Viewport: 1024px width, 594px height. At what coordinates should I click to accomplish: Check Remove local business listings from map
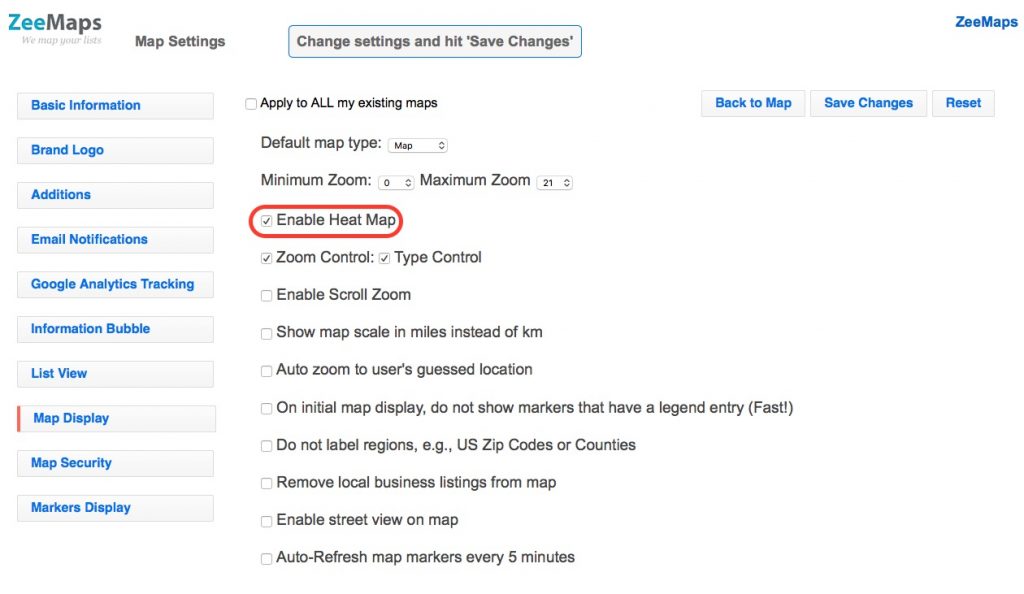click(266, 484)
